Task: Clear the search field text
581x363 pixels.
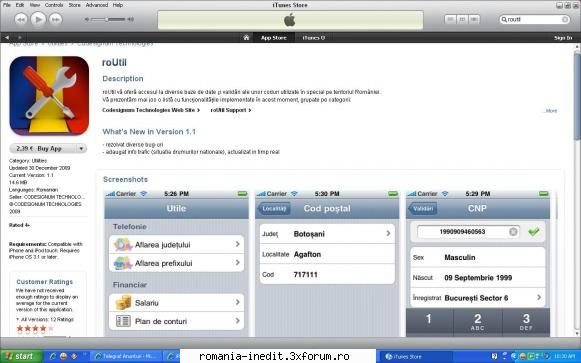Action: [x=565, y=19]
